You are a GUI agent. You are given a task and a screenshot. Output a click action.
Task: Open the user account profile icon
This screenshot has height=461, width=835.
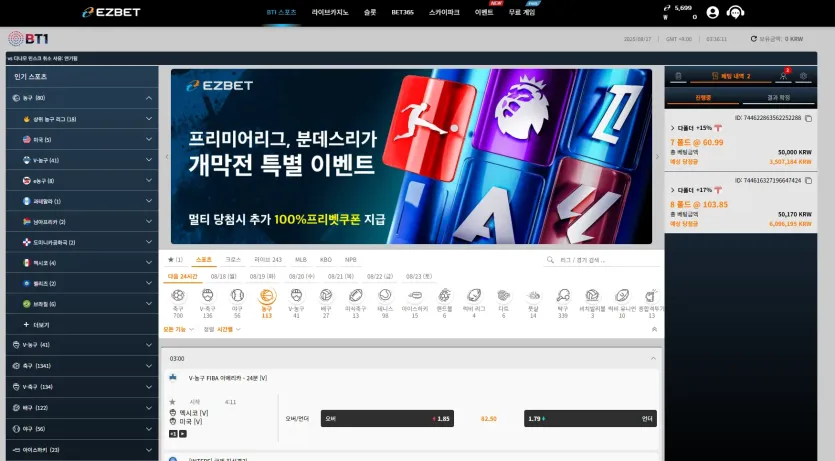tap(713, 13)
